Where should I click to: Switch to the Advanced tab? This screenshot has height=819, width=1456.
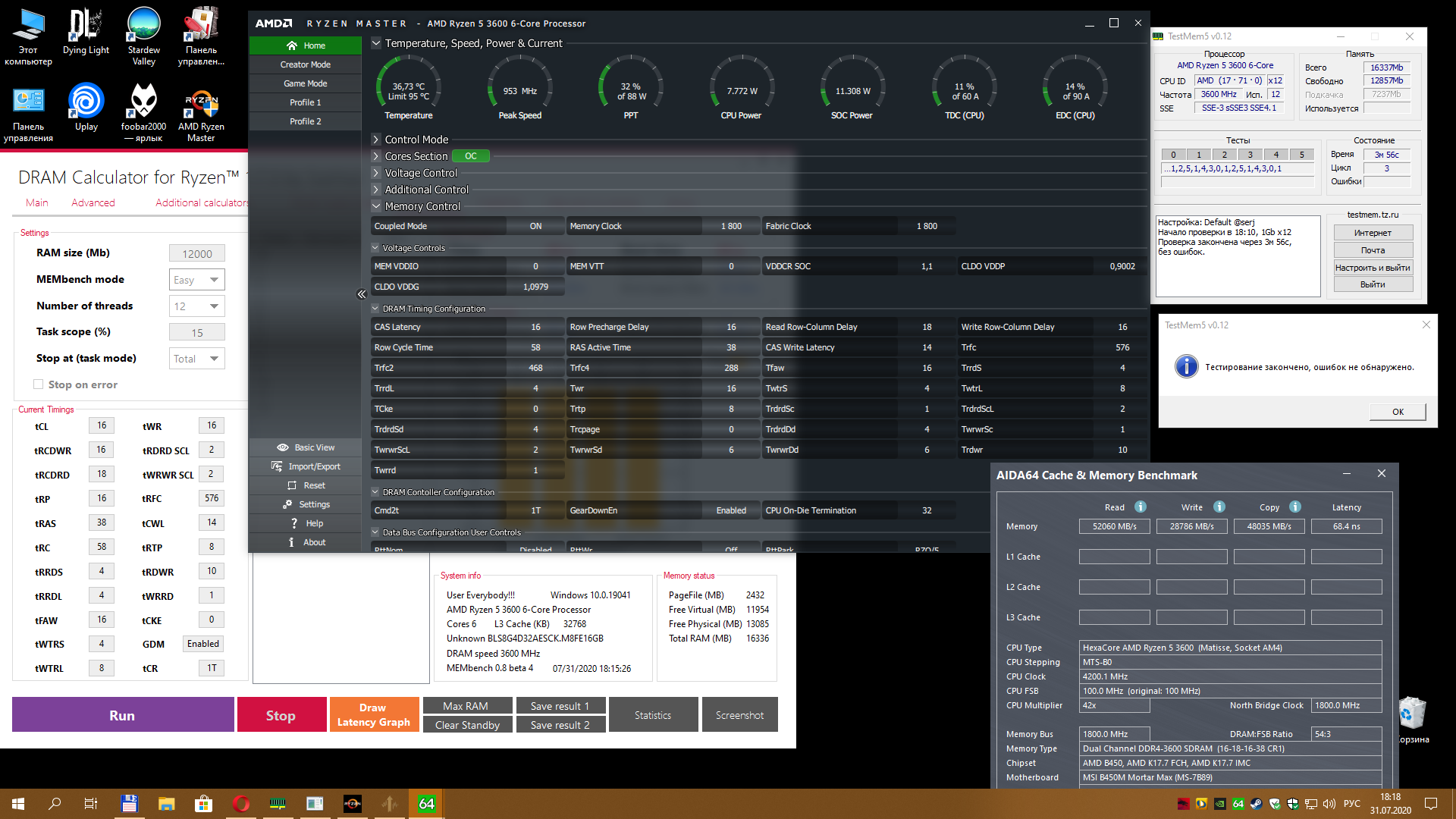tap(93, 202)
